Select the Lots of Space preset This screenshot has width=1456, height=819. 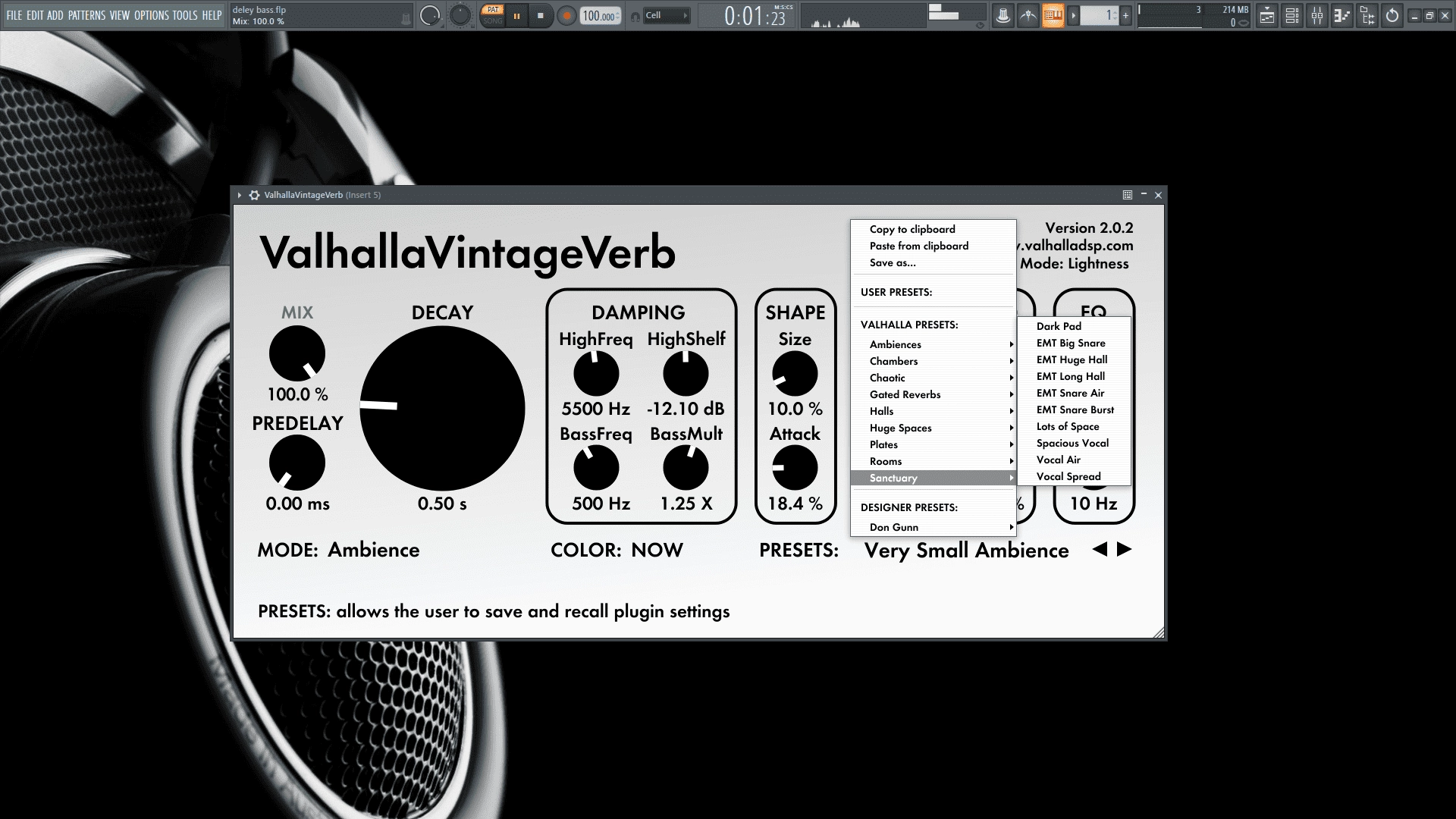[x=1074, y=426]
